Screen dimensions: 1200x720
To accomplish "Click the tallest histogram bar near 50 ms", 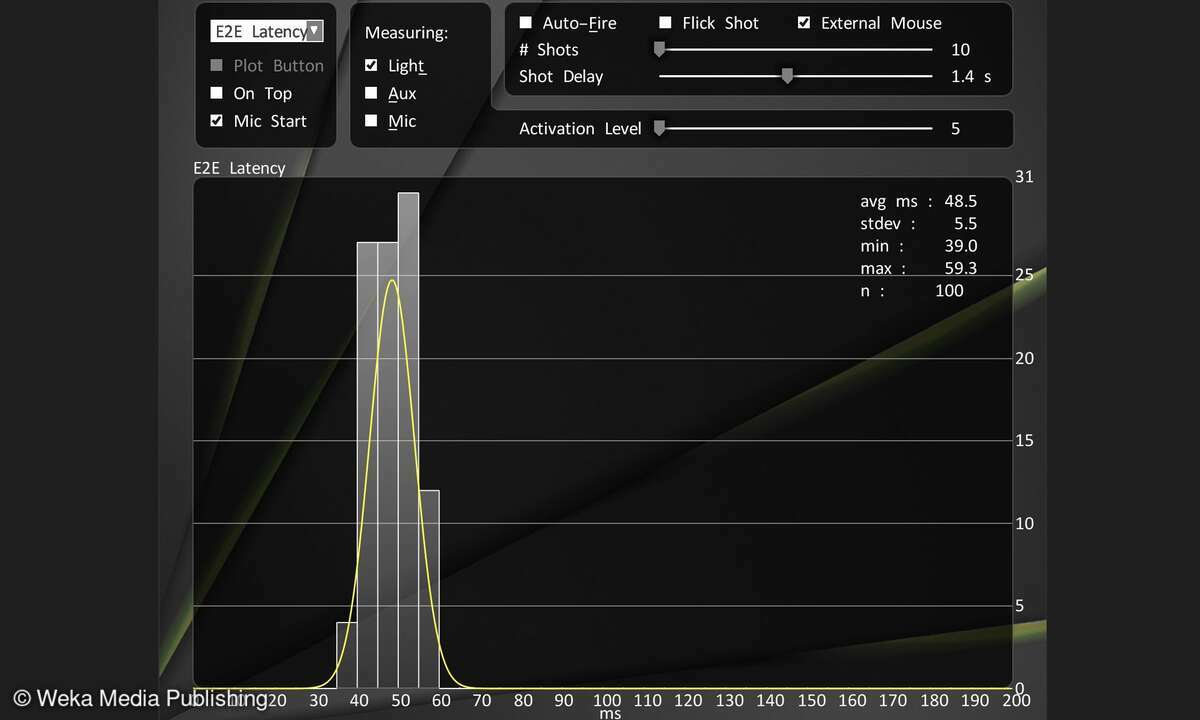I will [408, 440].
